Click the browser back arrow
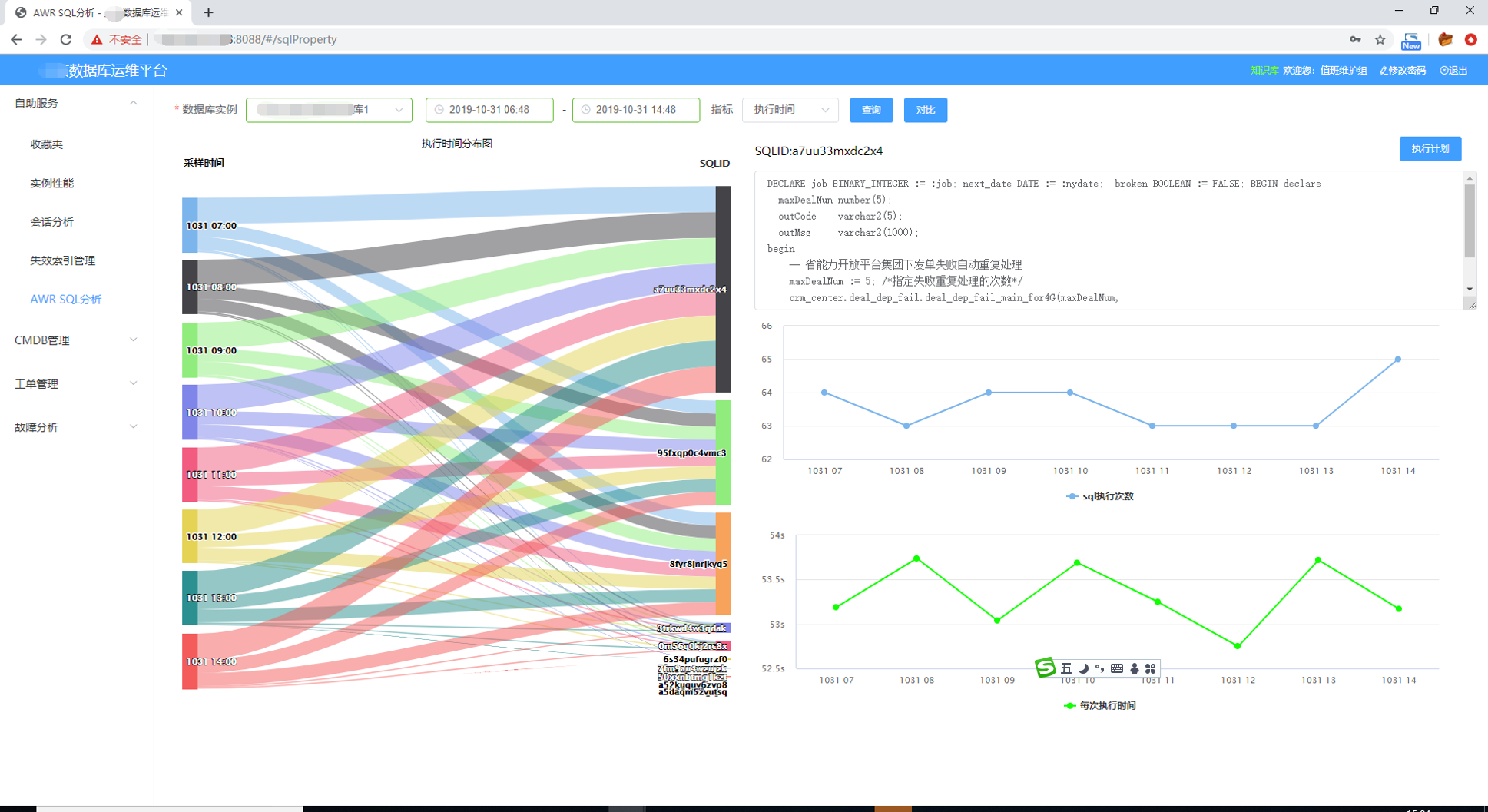This screenshot has height=812, width=1488. pos(16,39)
